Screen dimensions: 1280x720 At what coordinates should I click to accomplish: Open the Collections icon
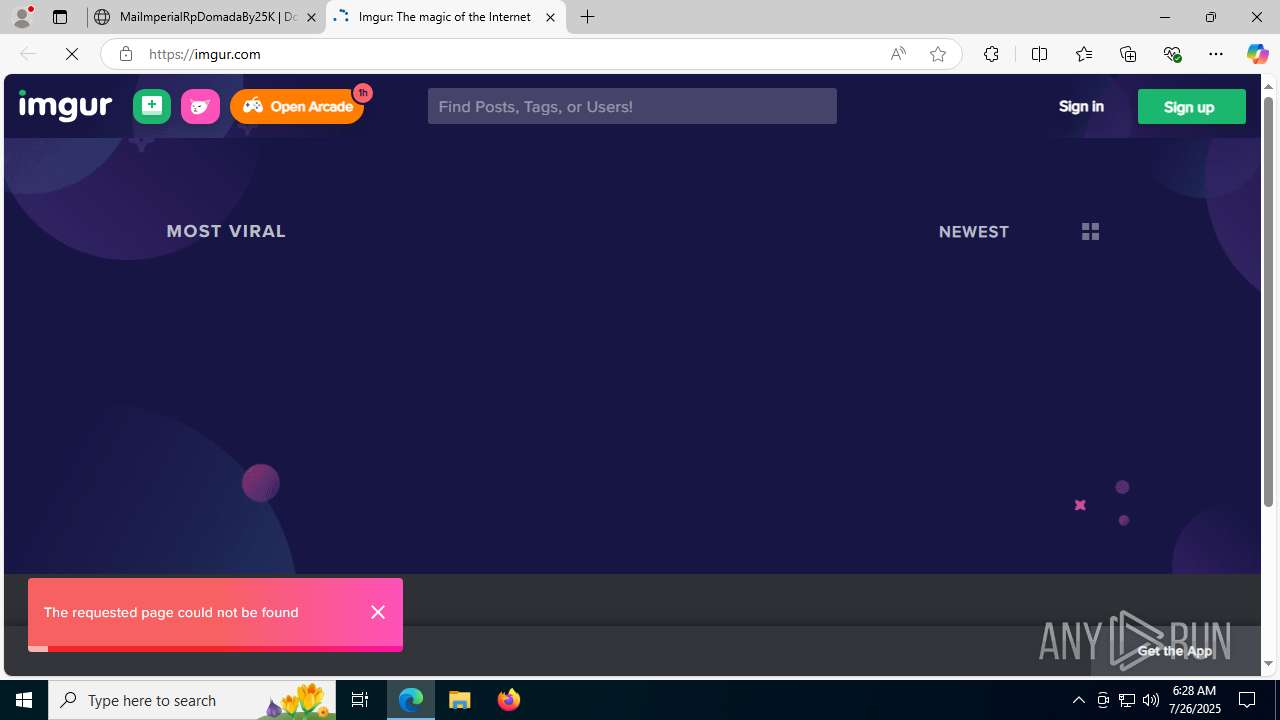[x=1128, y=54]
